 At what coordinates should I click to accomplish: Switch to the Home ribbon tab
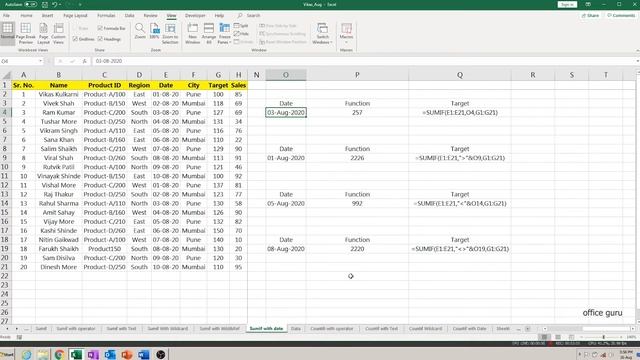(26, 16)
